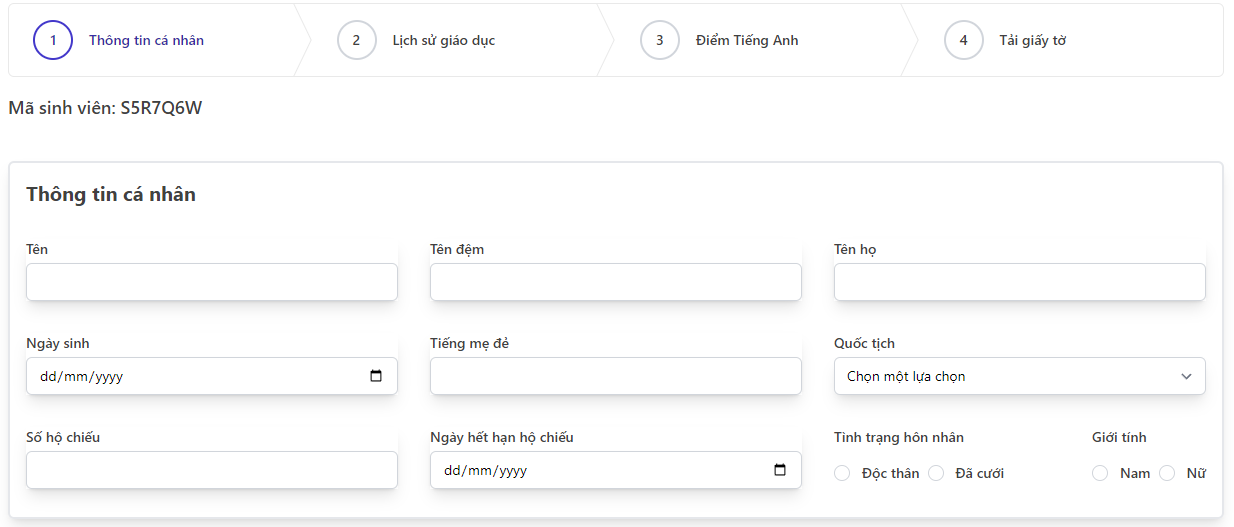The height and width of the screenshot is (527, 1234).
Task: Click step 2 circle icon
Action: pyautogui.click(x=356, y=40)
